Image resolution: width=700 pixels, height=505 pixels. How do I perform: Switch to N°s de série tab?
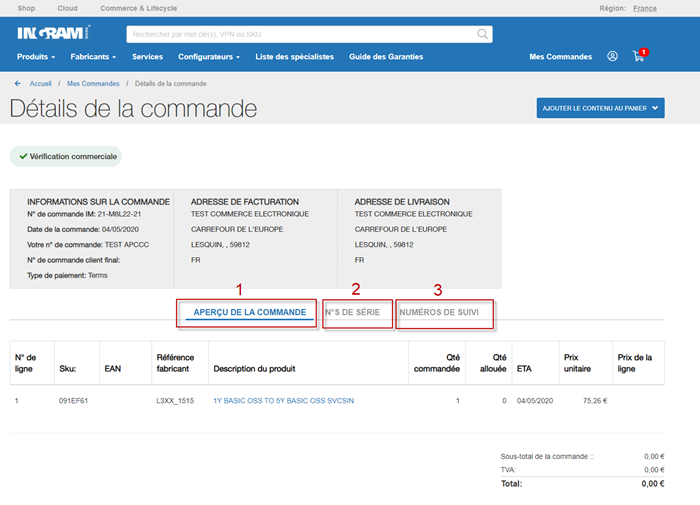[353, 312]
